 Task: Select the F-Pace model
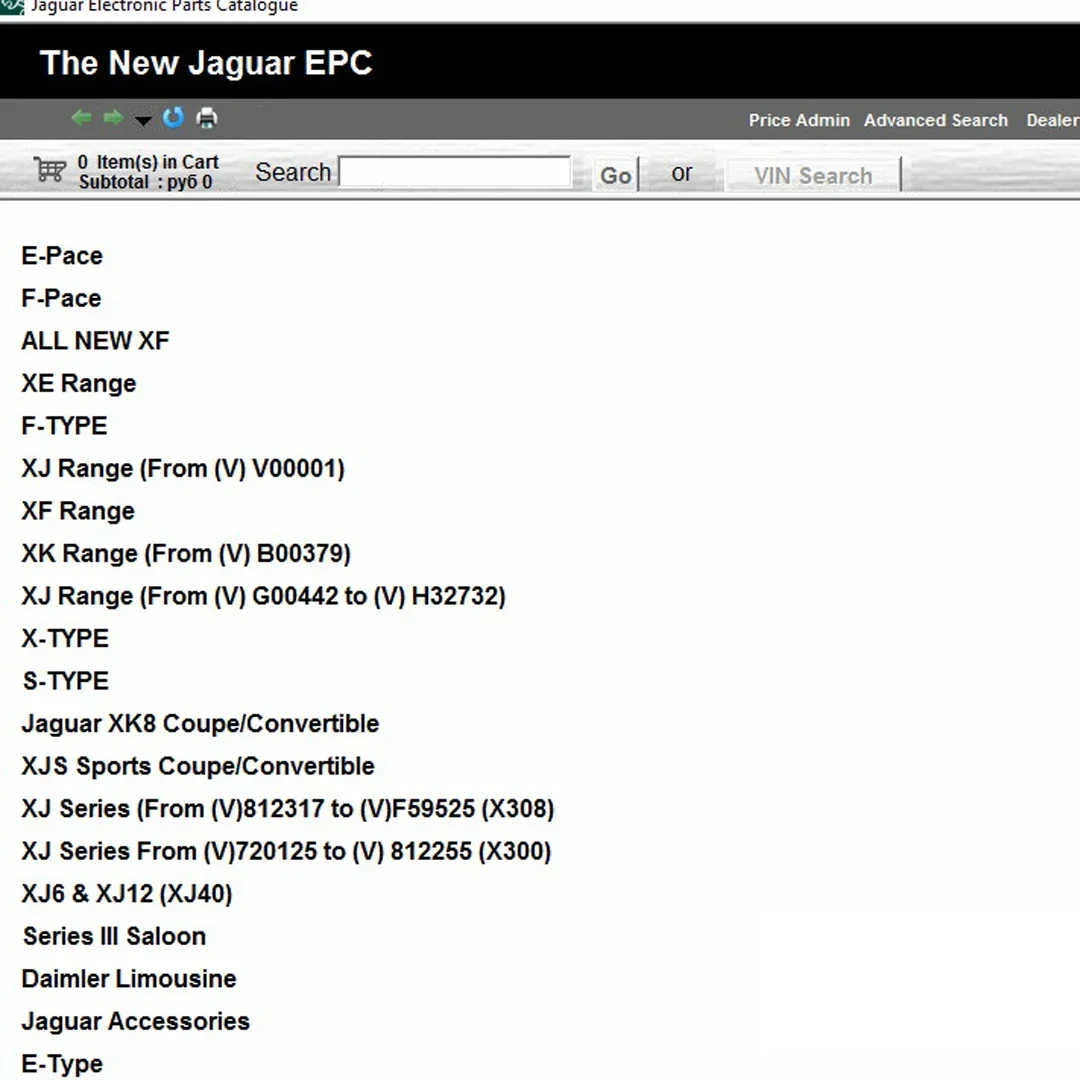pyautogui.click(x=61, y=298)
